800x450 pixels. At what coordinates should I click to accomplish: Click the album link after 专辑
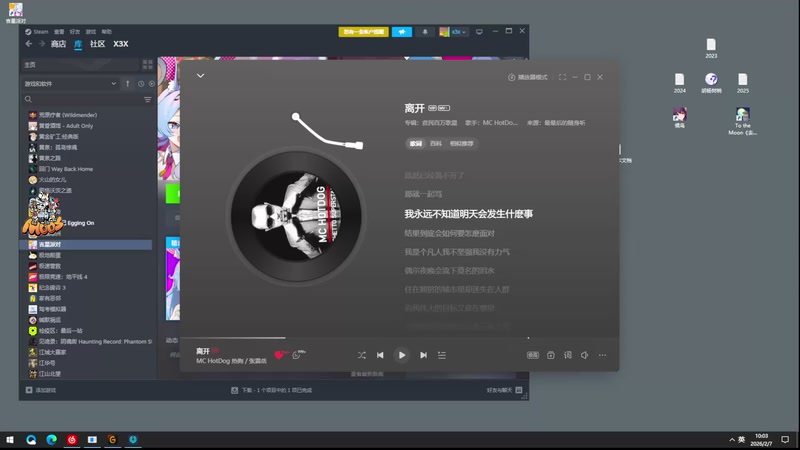click(x=439, y=123)
